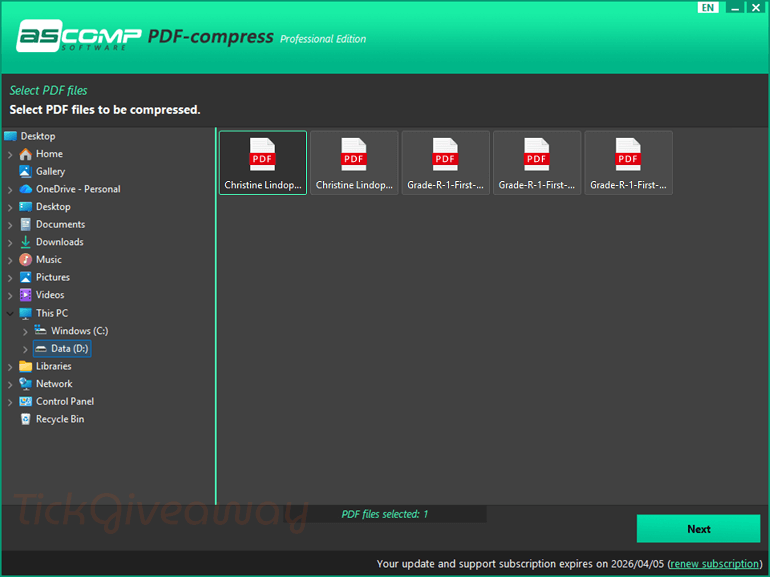
Task: Click the Network icon in the tree
Action: [x=26, y=384]
